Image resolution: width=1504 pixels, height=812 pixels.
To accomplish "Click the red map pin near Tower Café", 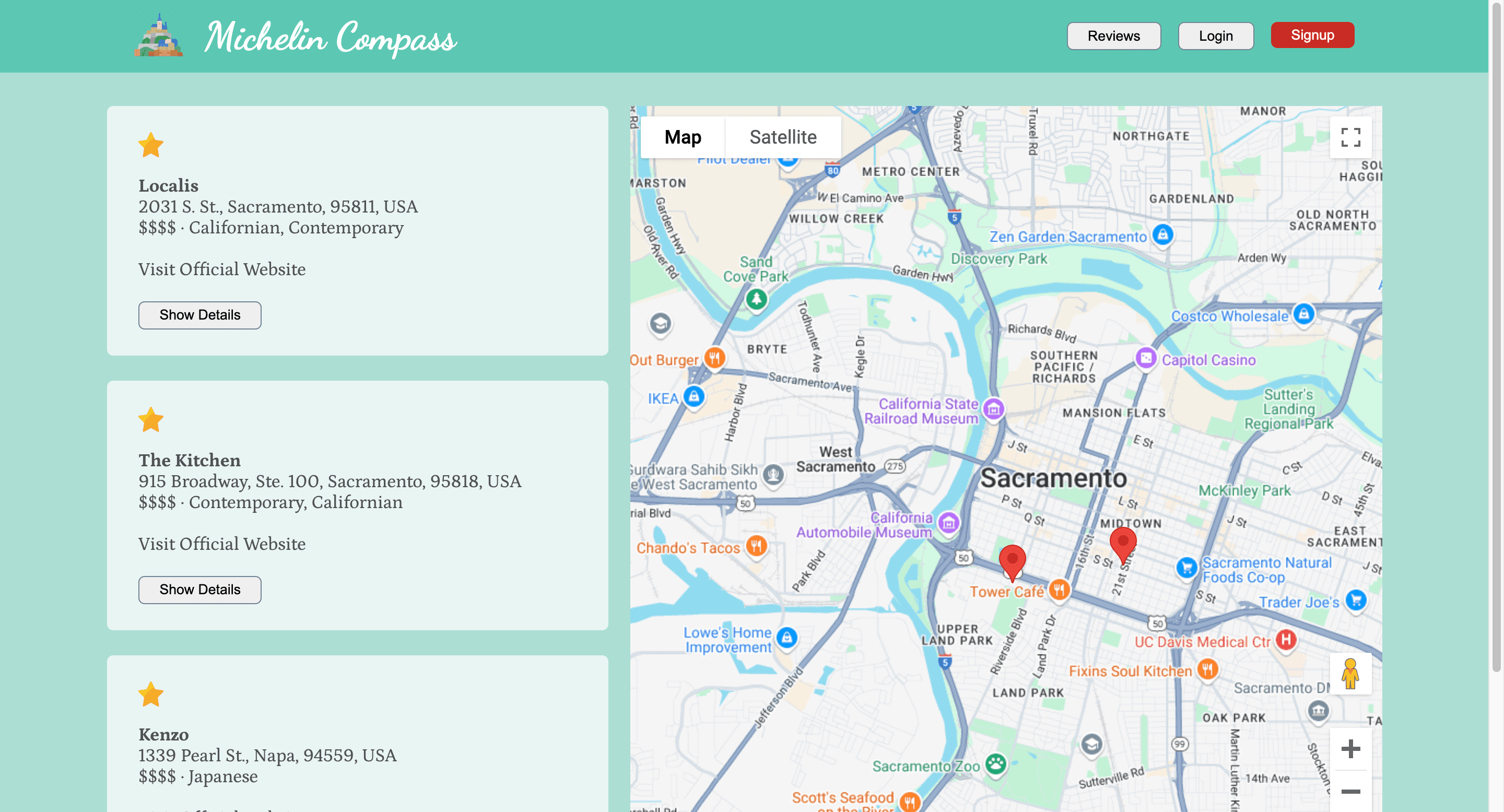I will (x=1012, y=562).
